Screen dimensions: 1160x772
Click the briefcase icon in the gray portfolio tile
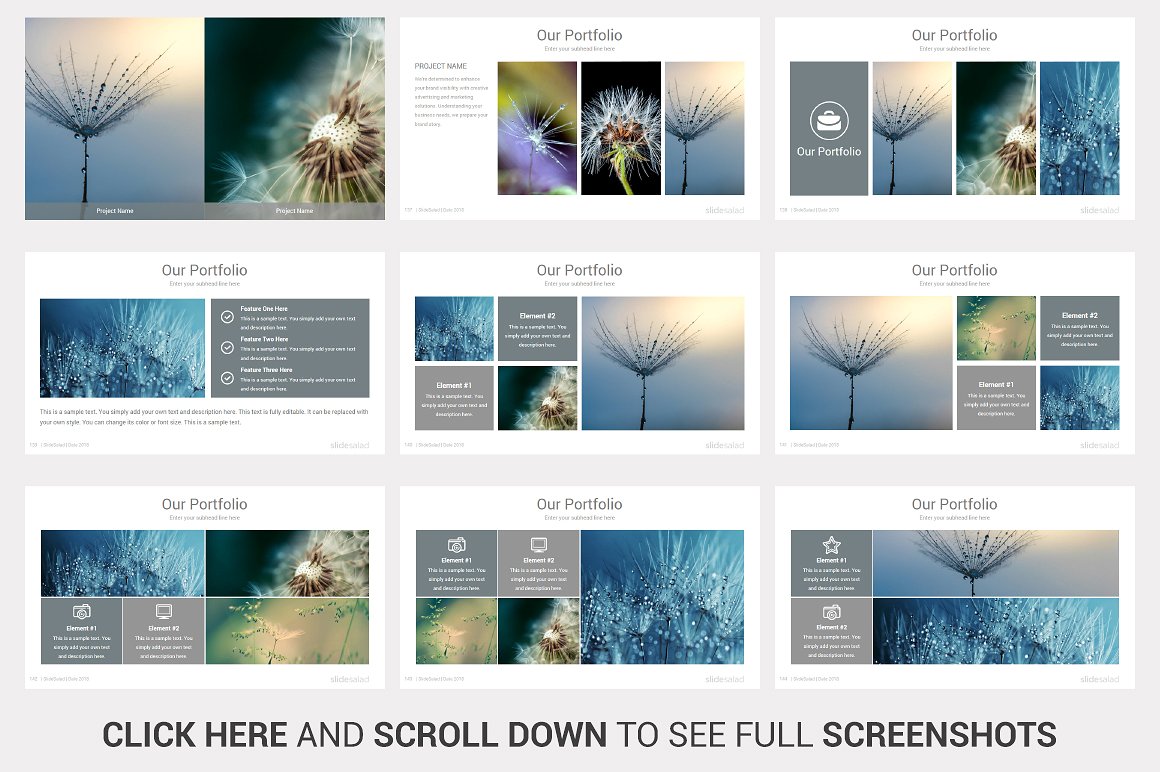pyautogui.click(x=829, y=121)
